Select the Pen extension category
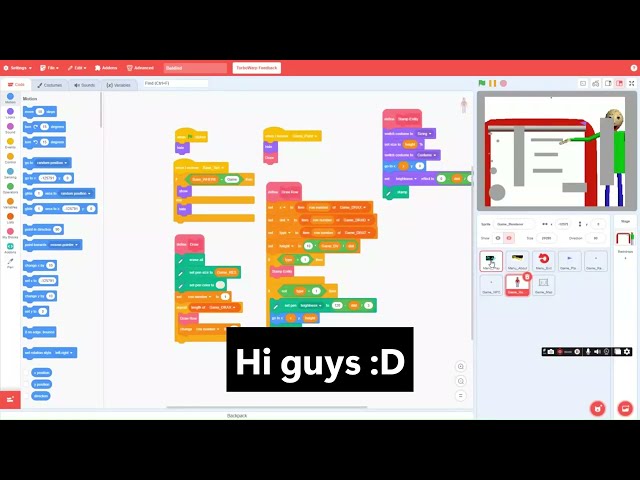Viewport: 640px width, 480px height. (x=10, y=263)
